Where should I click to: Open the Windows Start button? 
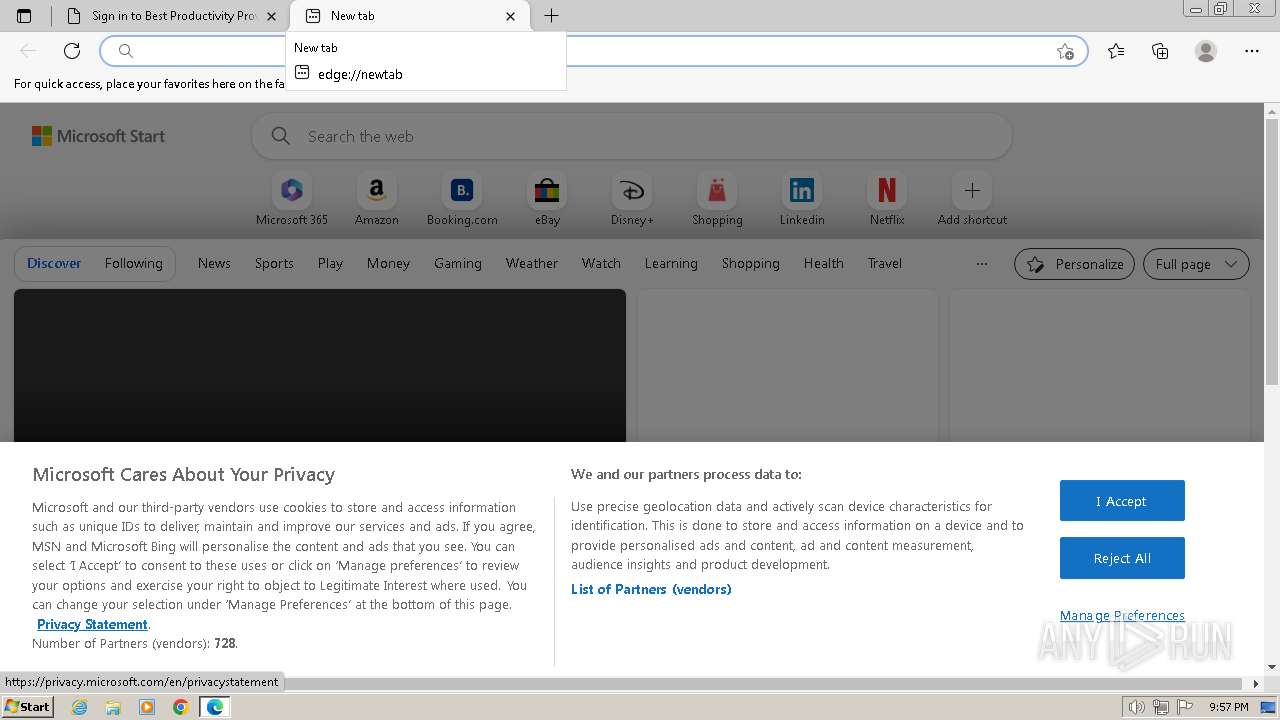coord(27,707)
